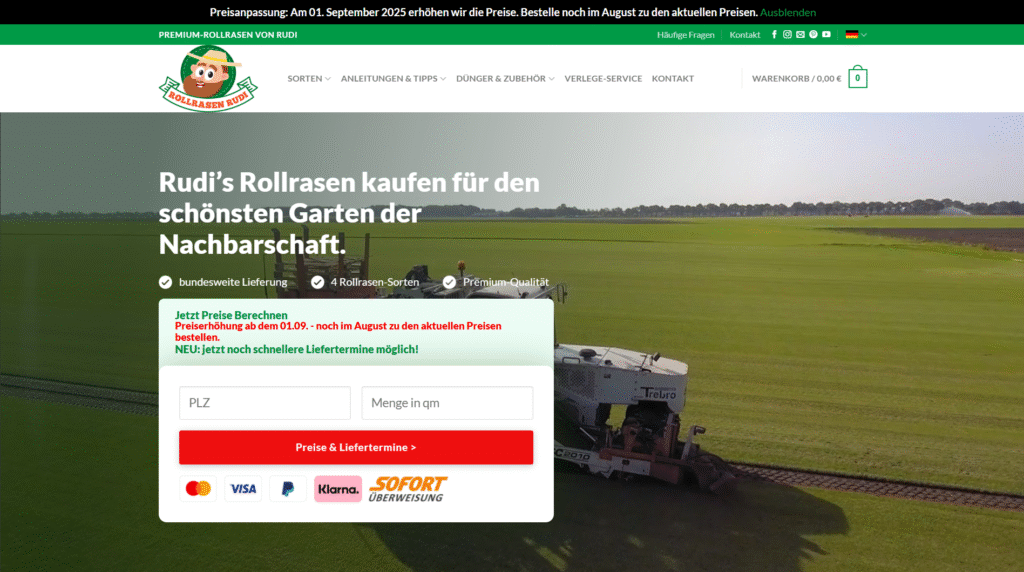Open the Pinterest icon link
The image size is (1024, 572).
coord(813,35)
